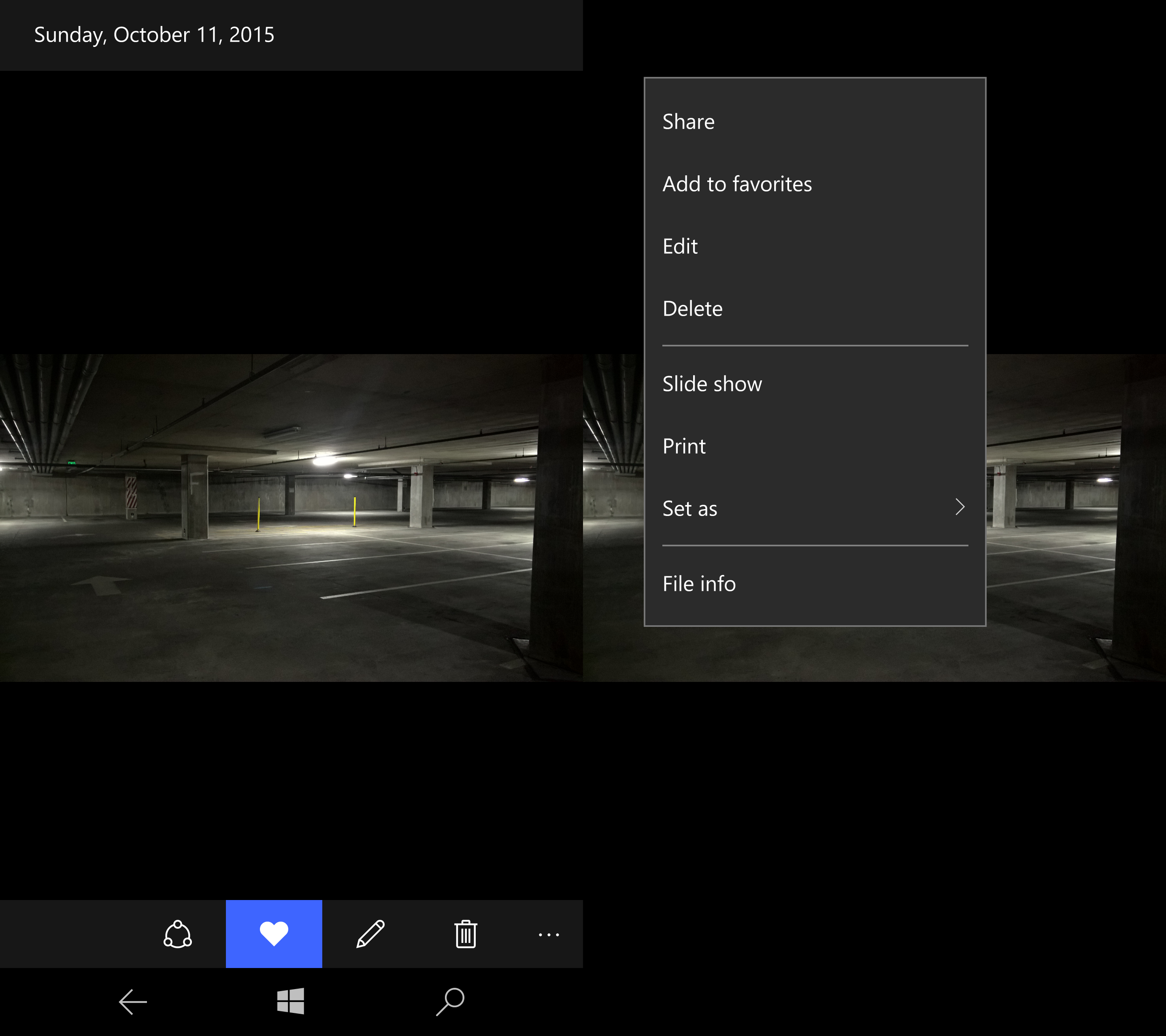
Task: Expand the Set as submenu
Action: pyautogui.click(x=815, y=508)
